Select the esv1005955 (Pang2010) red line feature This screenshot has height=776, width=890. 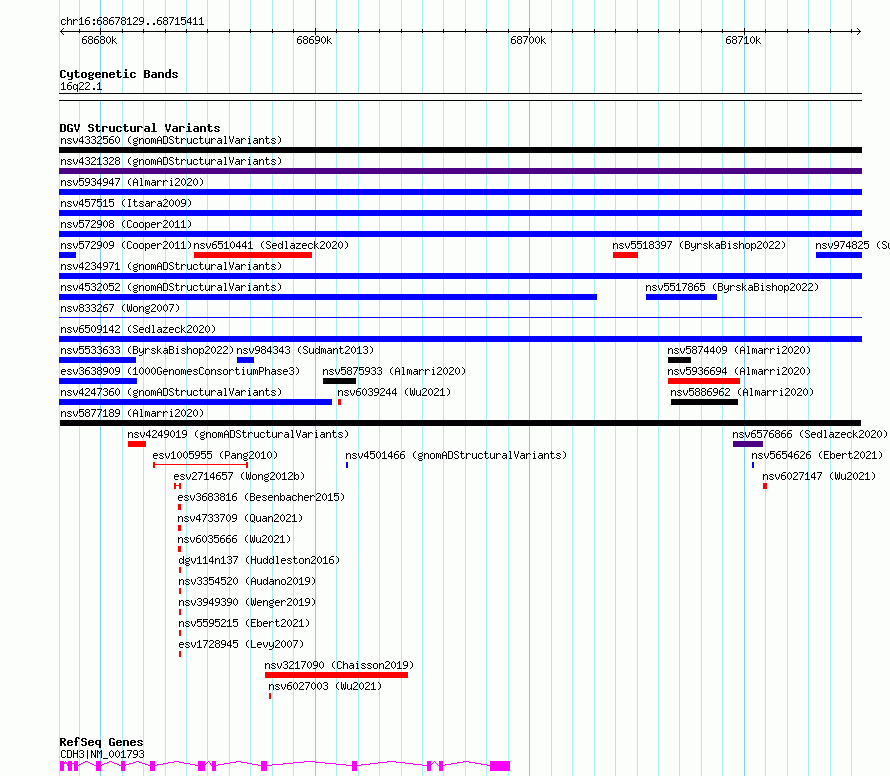[200, 465]
